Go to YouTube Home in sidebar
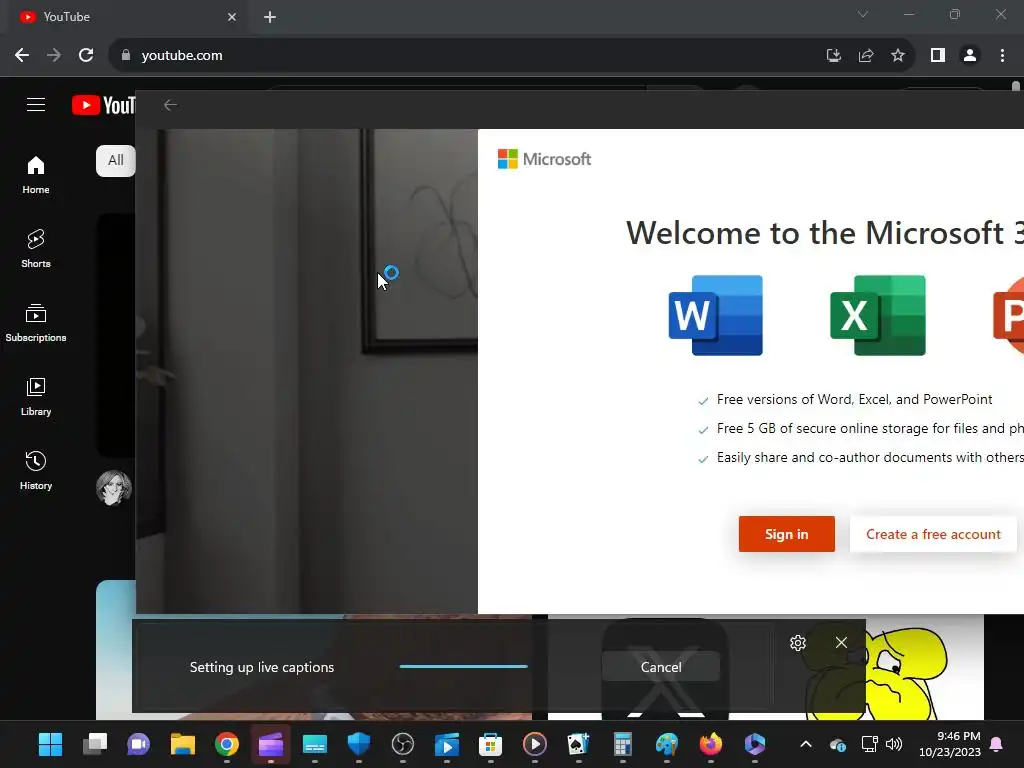 [36, 175]
